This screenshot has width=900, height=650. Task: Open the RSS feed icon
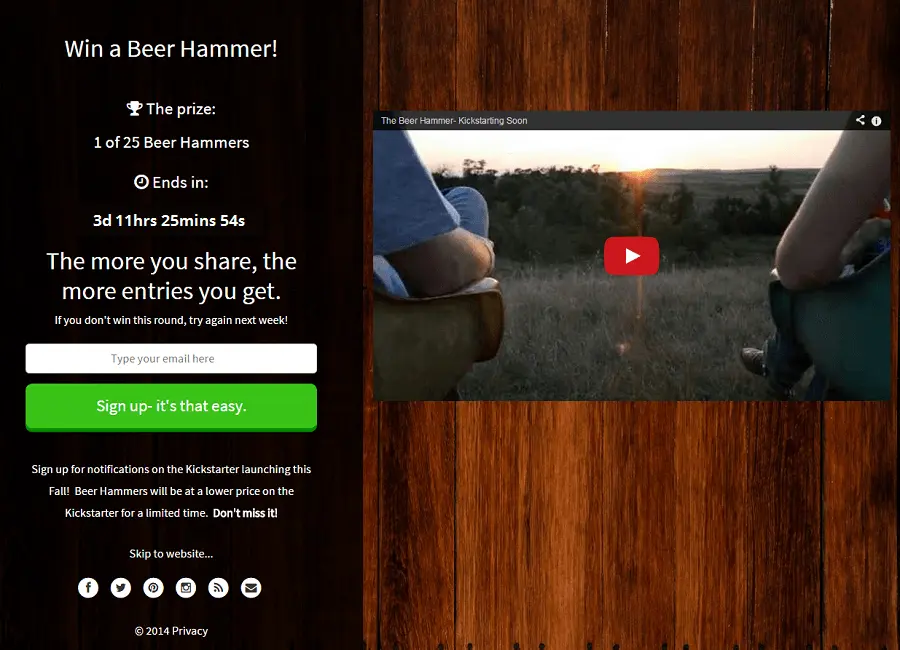coord(218,587)
